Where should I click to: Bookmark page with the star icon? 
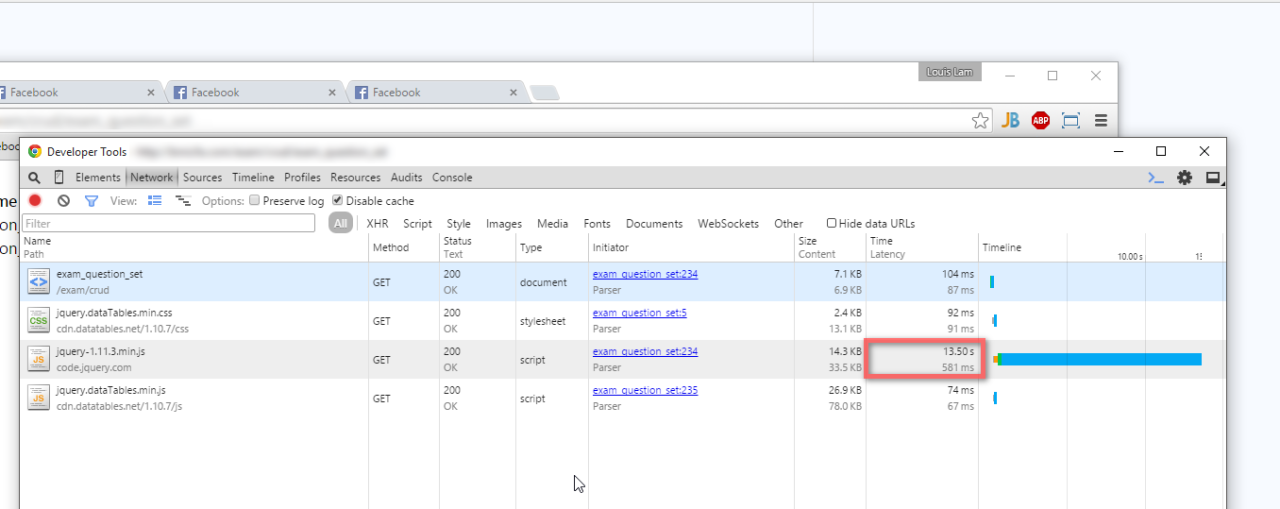980,121
